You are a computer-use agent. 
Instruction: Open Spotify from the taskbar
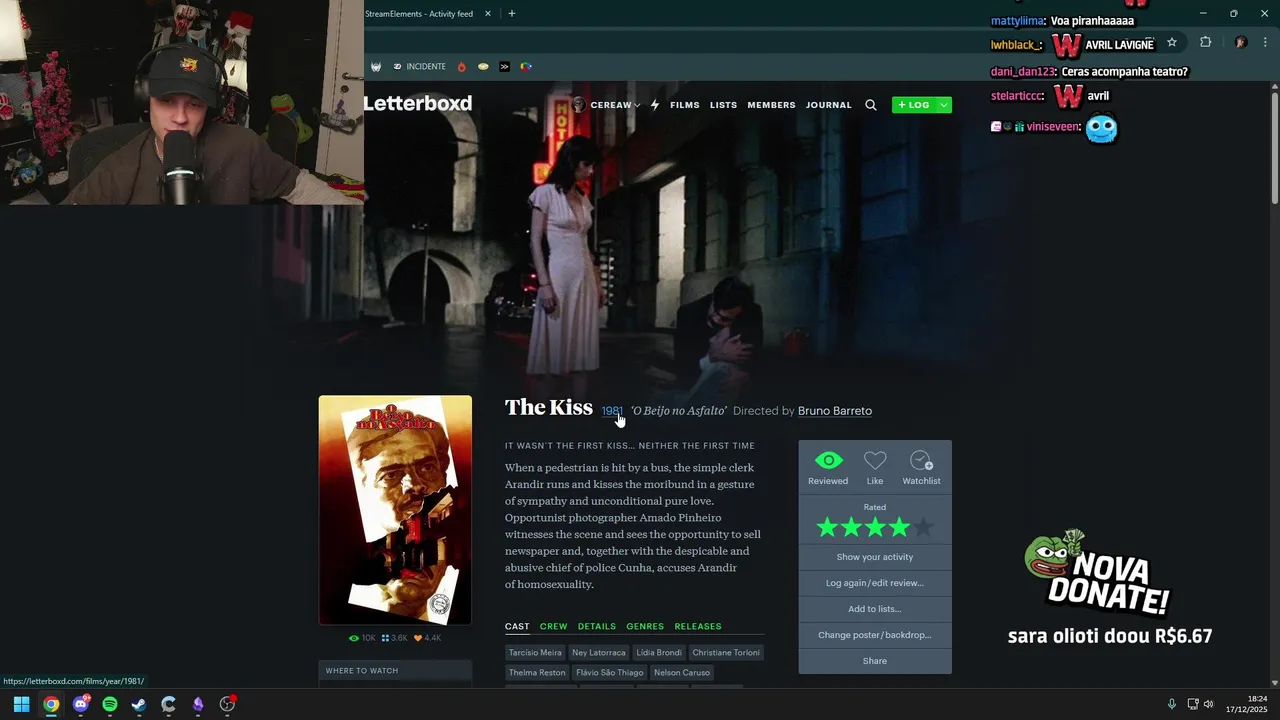pyautogui.click(x=110, y=704)
